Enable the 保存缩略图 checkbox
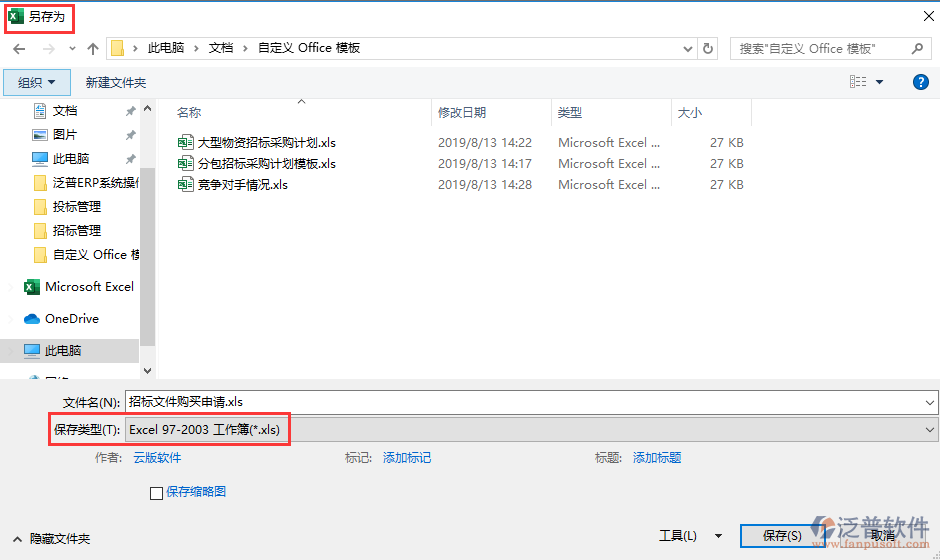The image size is (940, 560). (156, 492)
